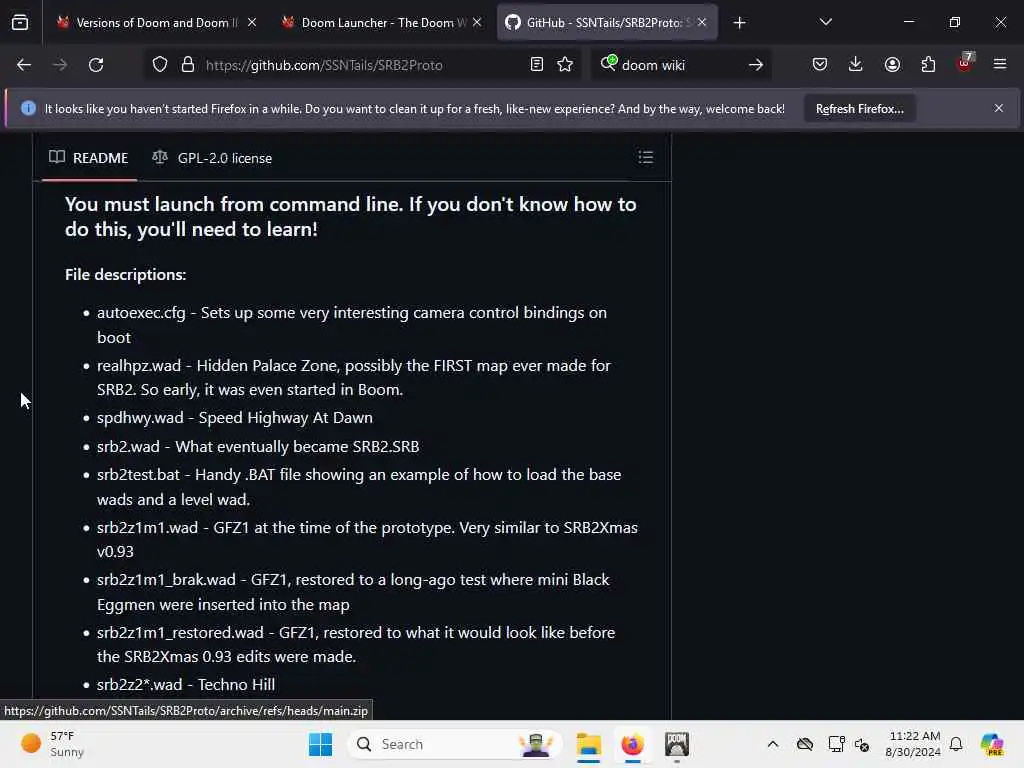
Task: Click the clock showing 11:22 AM
Action: coord(914,744)
